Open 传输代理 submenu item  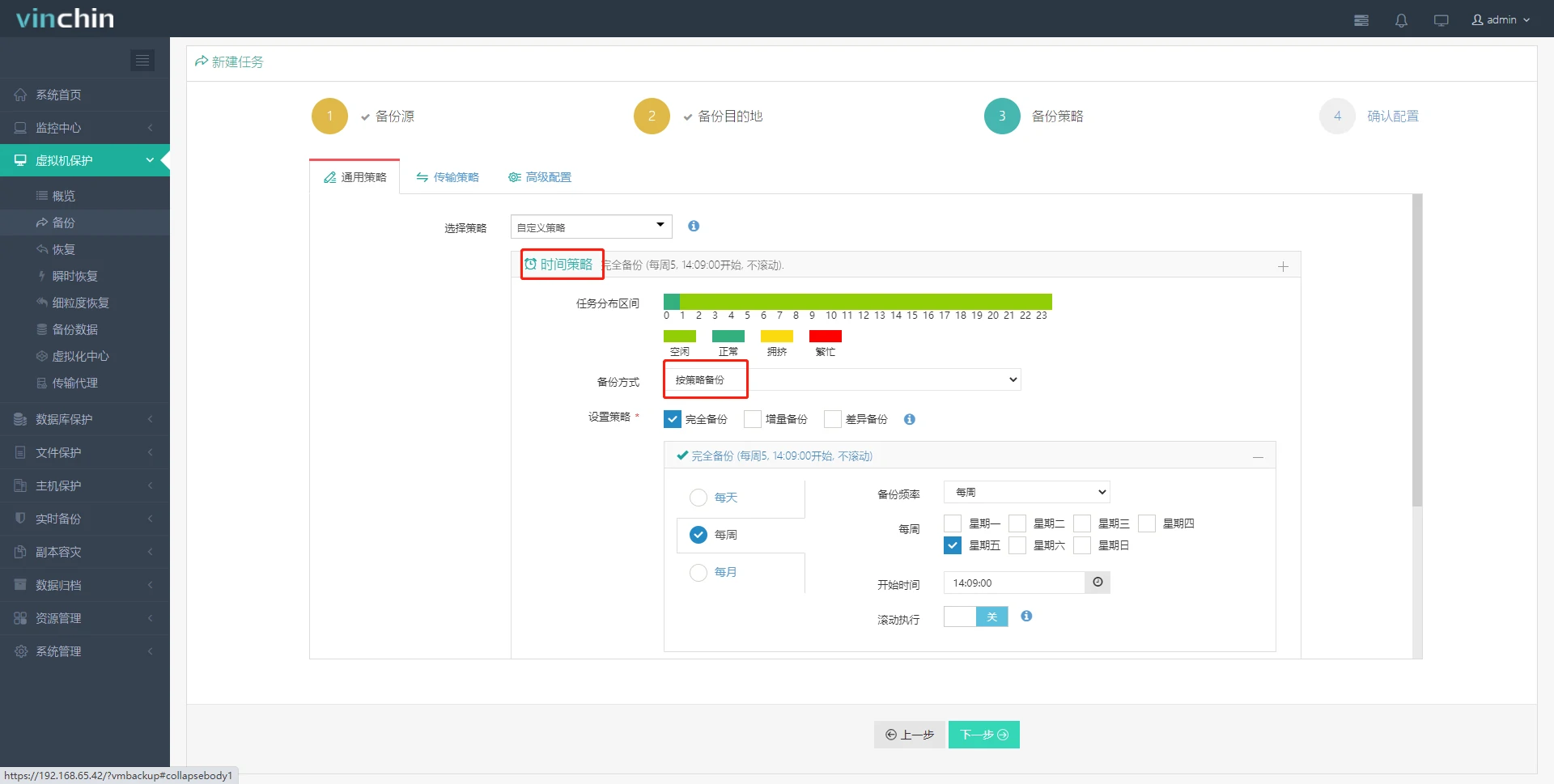coord(85,383)
